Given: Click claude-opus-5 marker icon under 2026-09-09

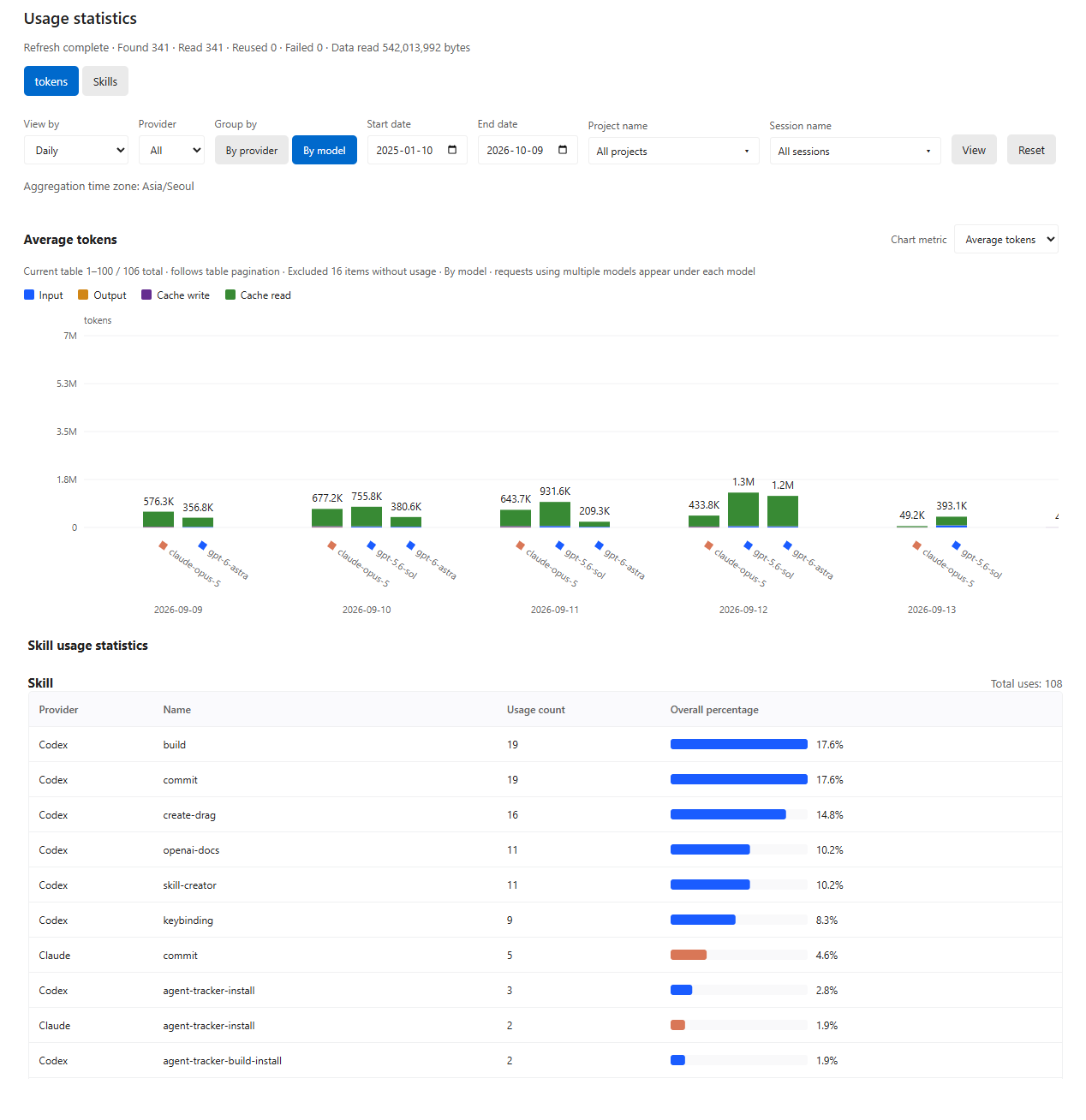Looking at the screenshot, I should tap(163, 545).
